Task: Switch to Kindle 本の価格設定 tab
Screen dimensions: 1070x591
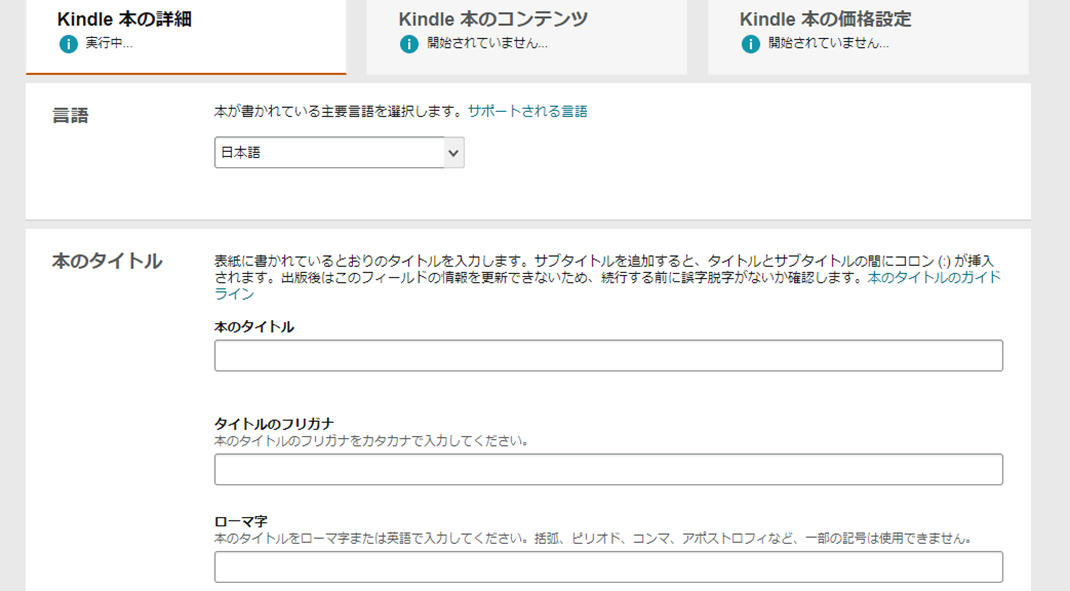Action: tap(868, 36)
